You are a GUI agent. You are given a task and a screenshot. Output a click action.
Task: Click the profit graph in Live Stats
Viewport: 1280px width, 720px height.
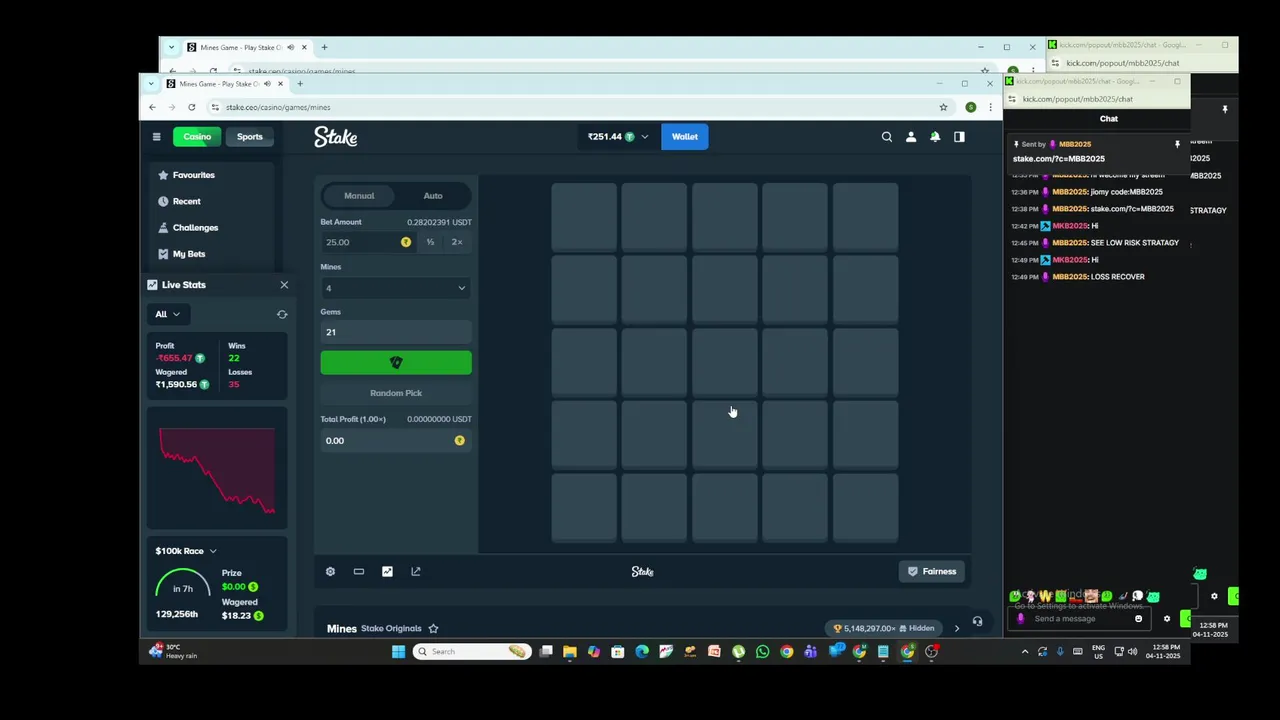coord(217,468)
